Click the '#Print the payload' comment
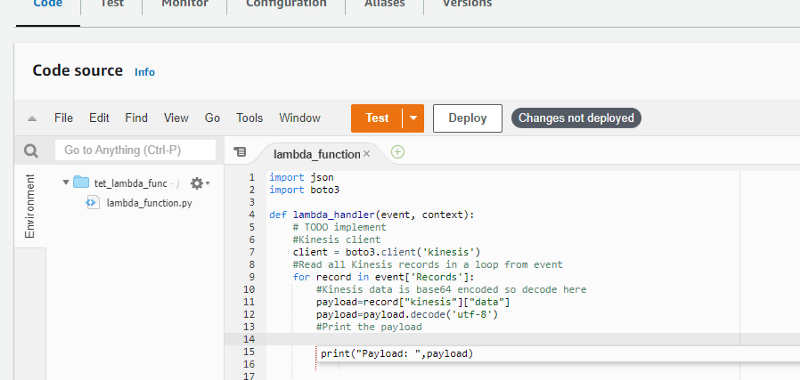 (x=369, y=327)
